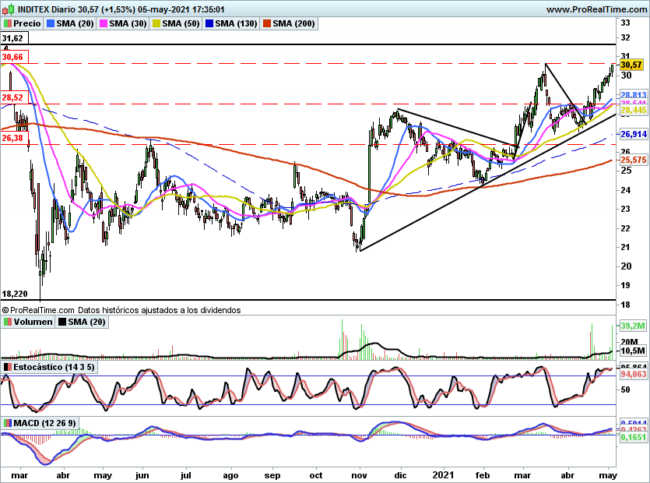
Task: Click the 26,914 SMA value on the price axis
Action: (x=634, y=134)
